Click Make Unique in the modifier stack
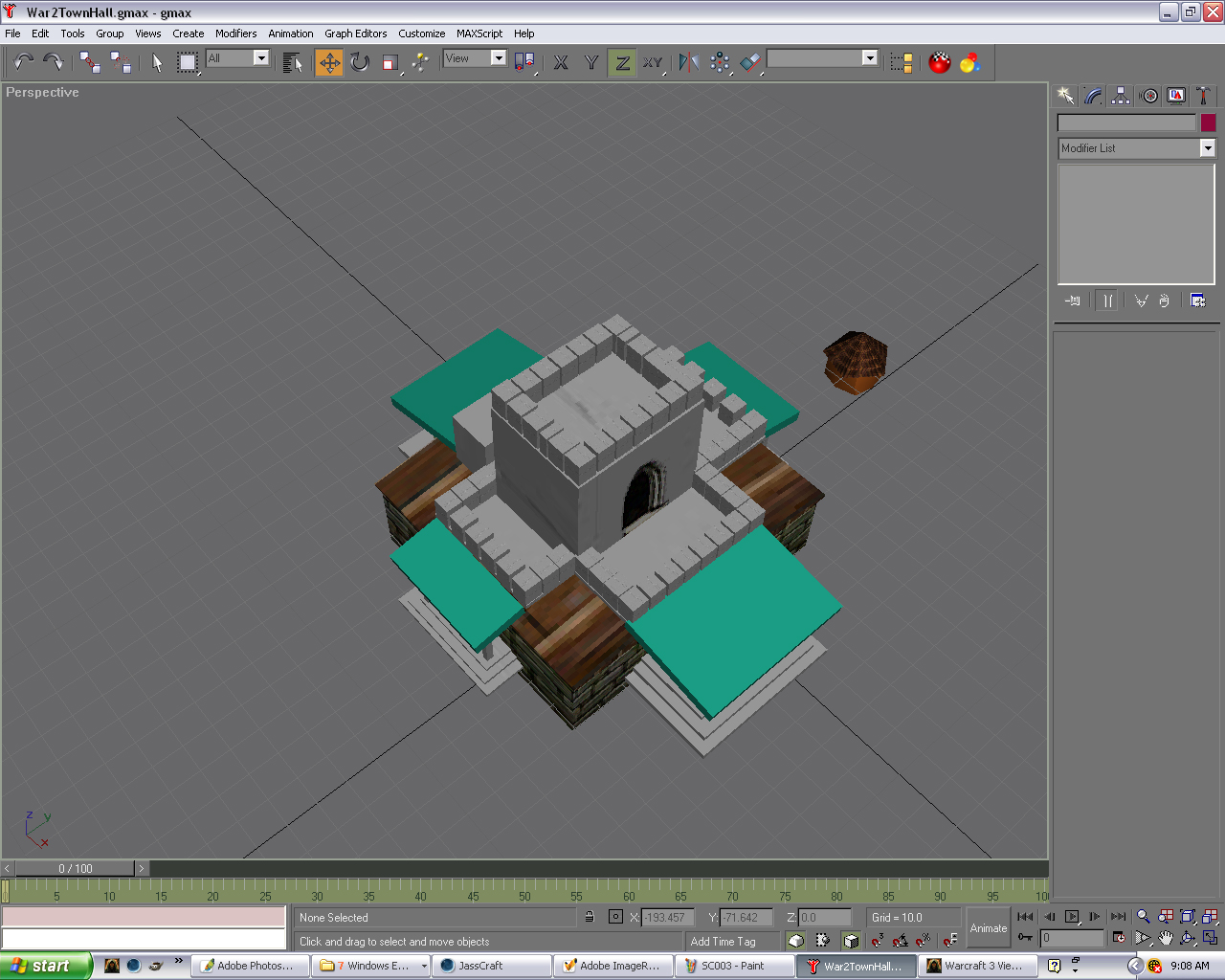Image resolution: width=1225 pixels, height=980 pixels. coord(1141,301)
